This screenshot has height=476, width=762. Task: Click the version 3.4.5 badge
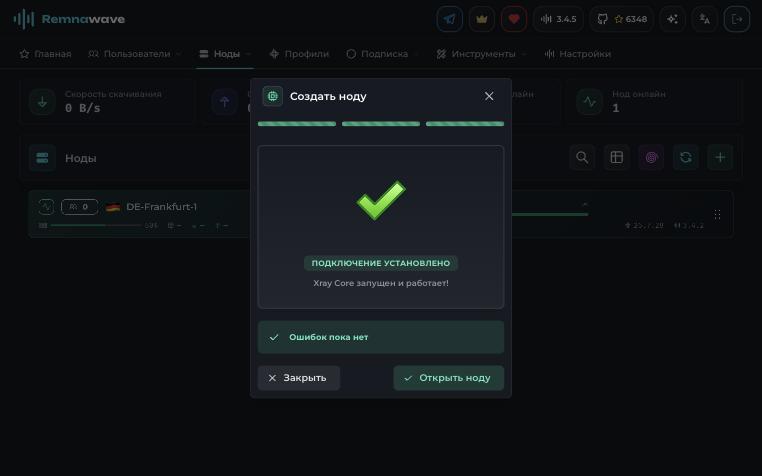[558, 19]
